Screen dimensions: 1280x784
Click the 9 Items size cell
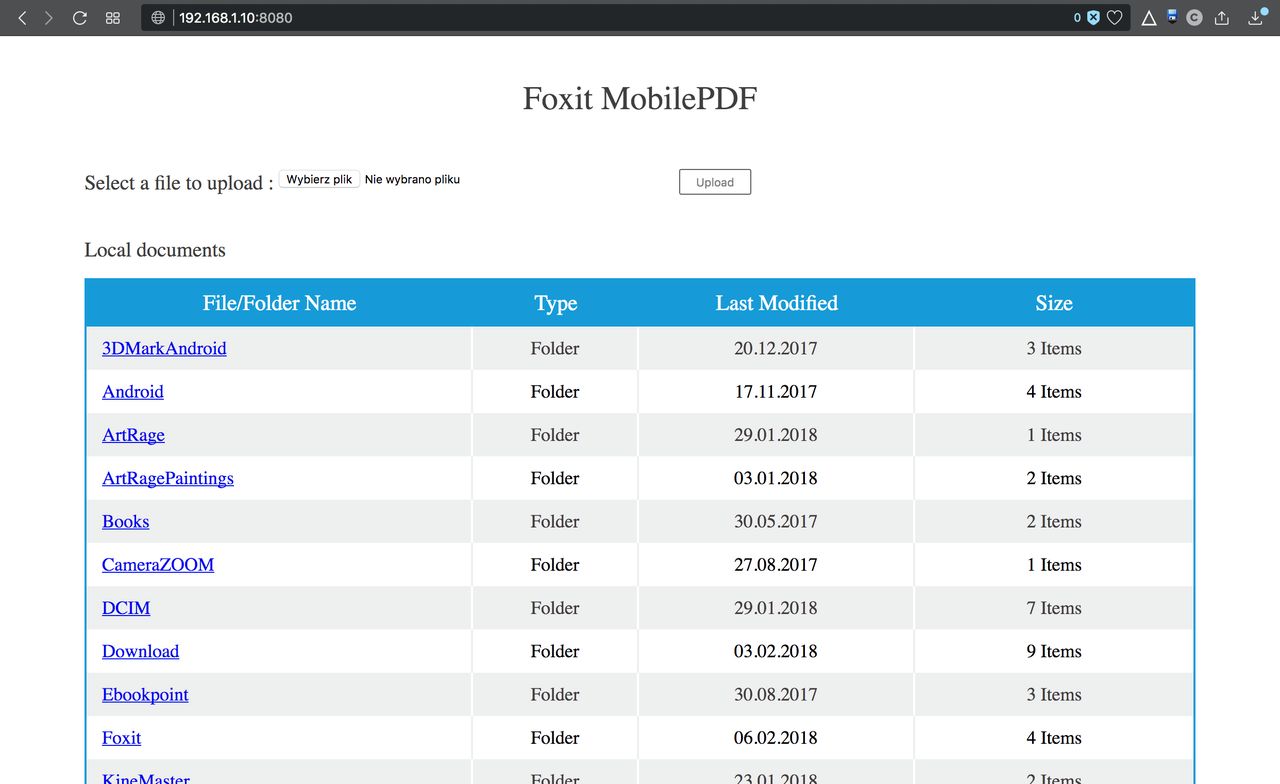[x=1054, y=651]
